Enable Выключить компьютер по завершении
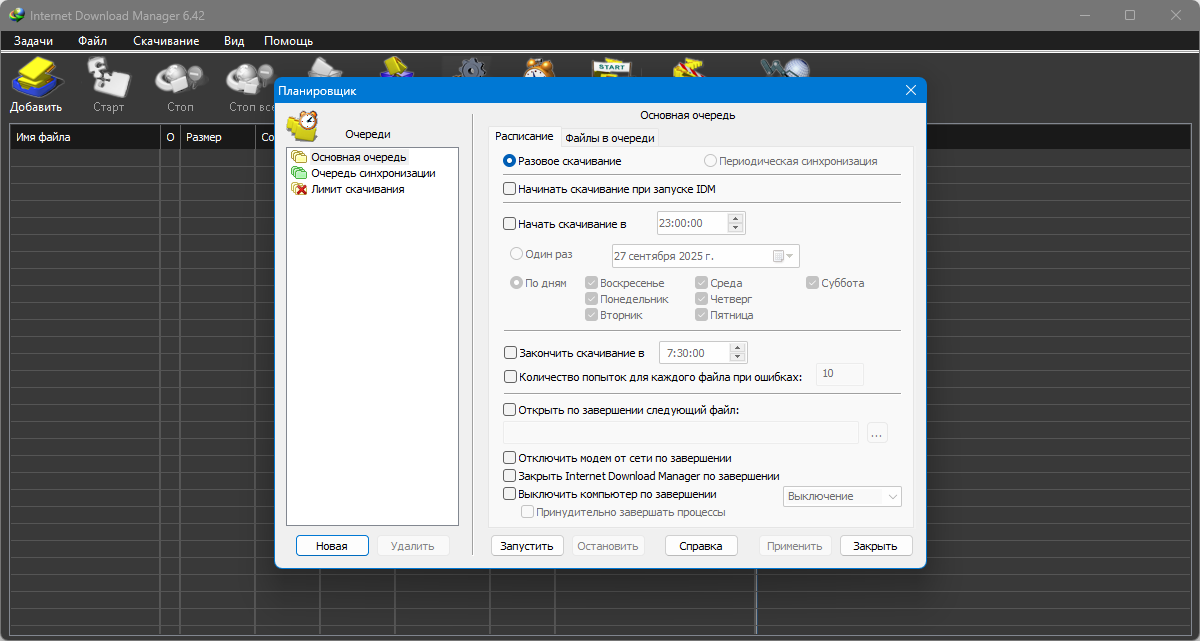 pos(510,494)
